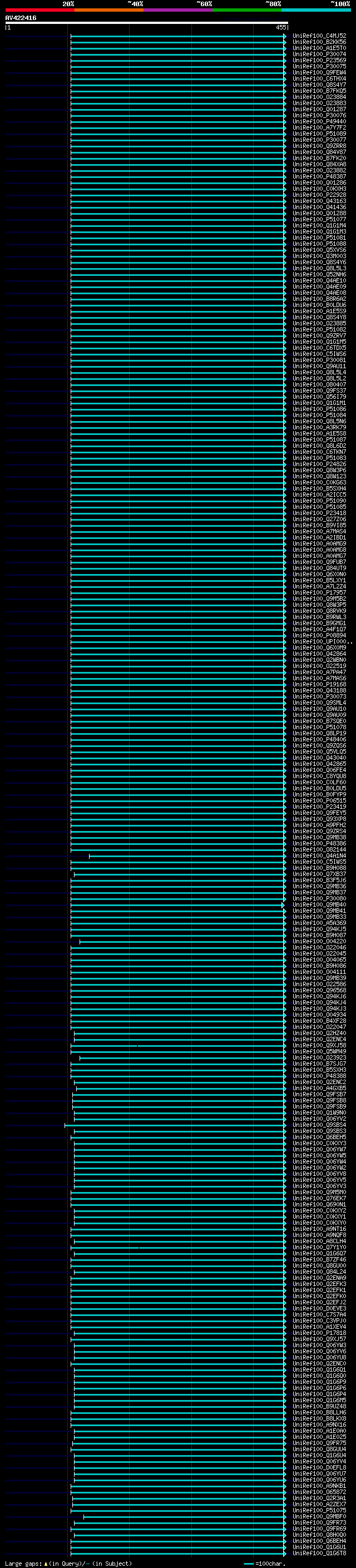Image resolution: width=356 pixels, height=1568 pixels.
Task: Open the UniRef100_A1E5T0 hit label
Action: (x=319, y=48)
